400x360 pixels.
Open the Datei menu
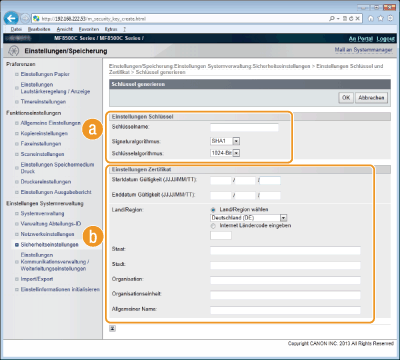(x=16, y=29)
